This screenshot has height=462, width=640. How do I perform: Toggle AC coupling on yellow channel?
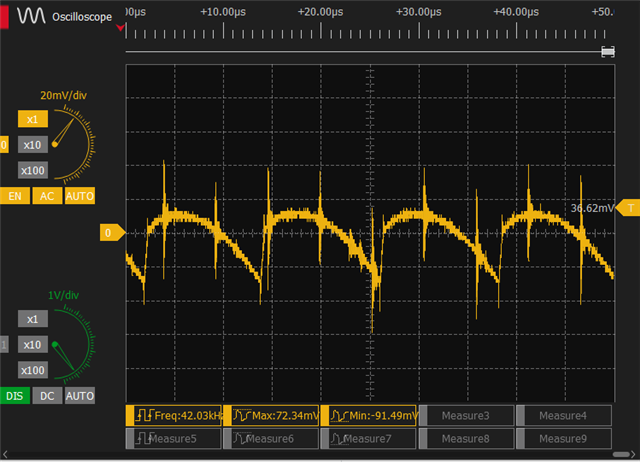(47, 196)
